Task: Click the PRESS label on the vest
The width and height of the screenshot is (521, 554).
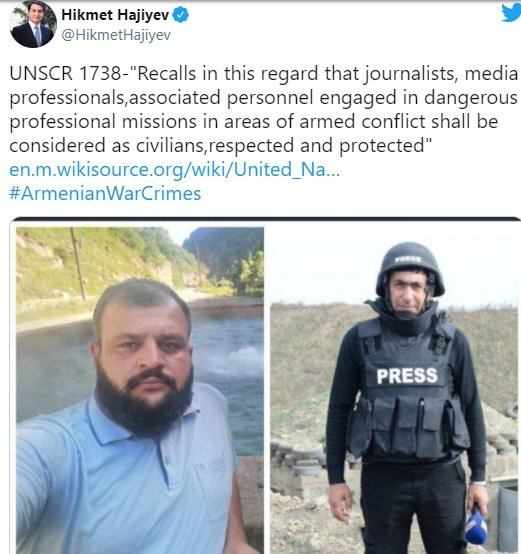Action: (x=407, y=376)
